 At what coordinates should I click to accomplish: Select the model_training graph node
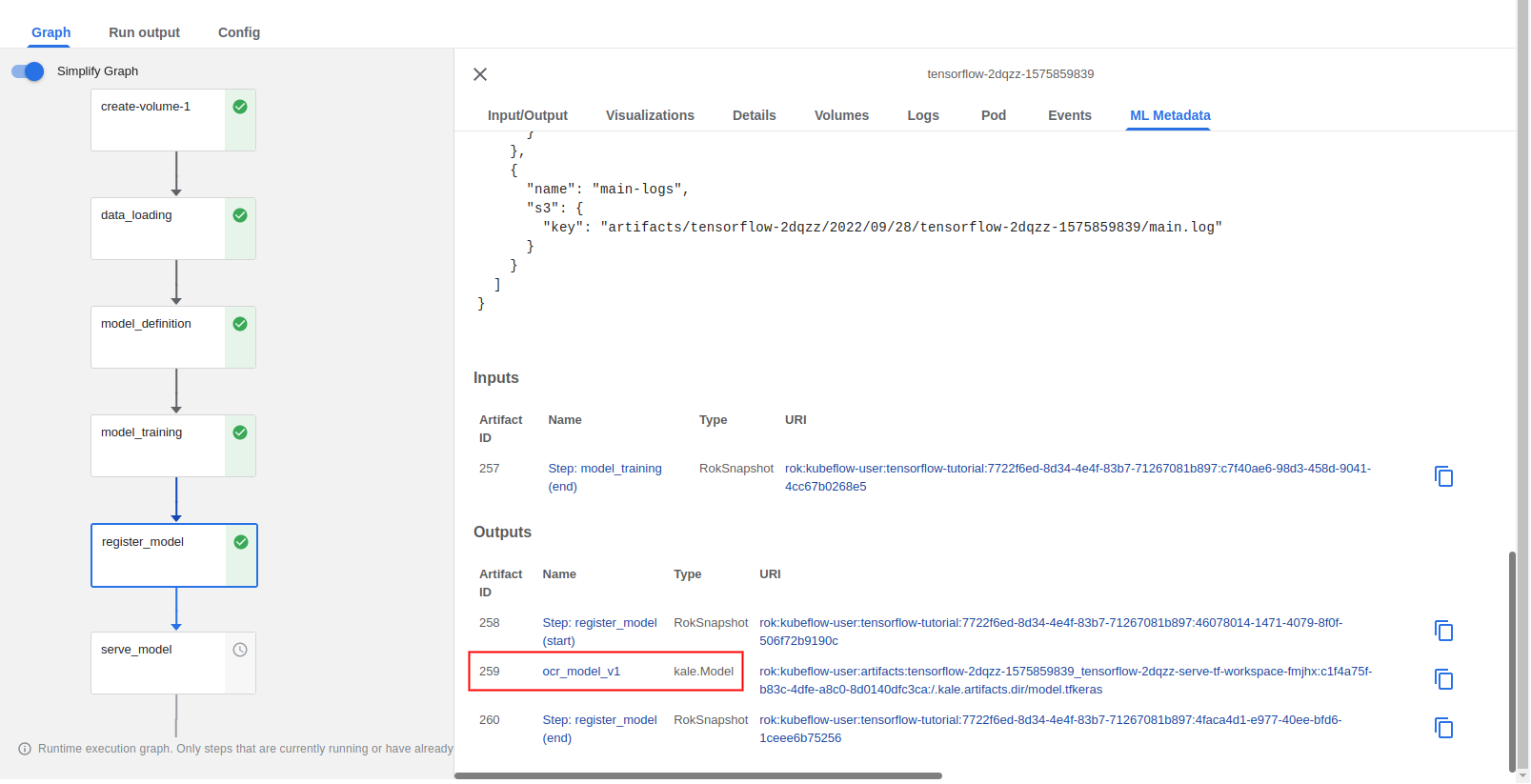point(173,446)
